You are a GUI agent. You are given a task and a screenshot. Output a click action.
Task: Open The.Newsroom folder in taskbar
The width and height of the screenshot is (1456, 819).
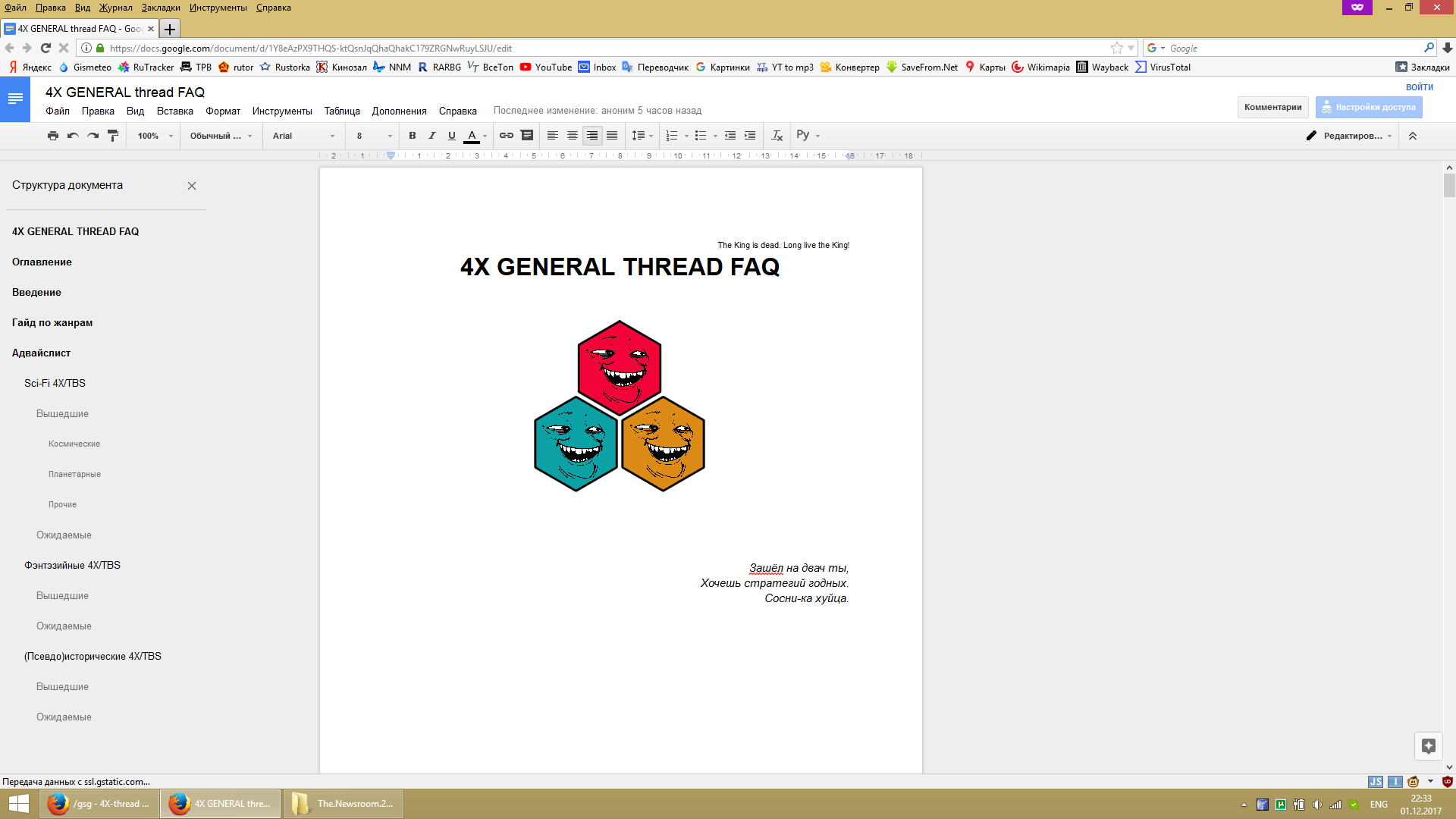(x=344, y=804)
